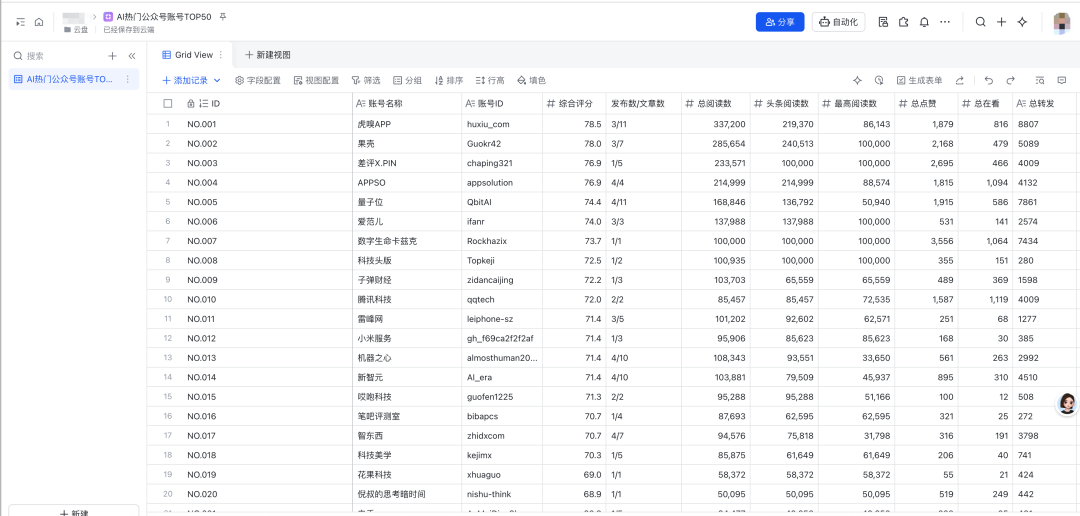
Task: Select the cell 倪叔的思考暗时间
Action: coord(408,494)
